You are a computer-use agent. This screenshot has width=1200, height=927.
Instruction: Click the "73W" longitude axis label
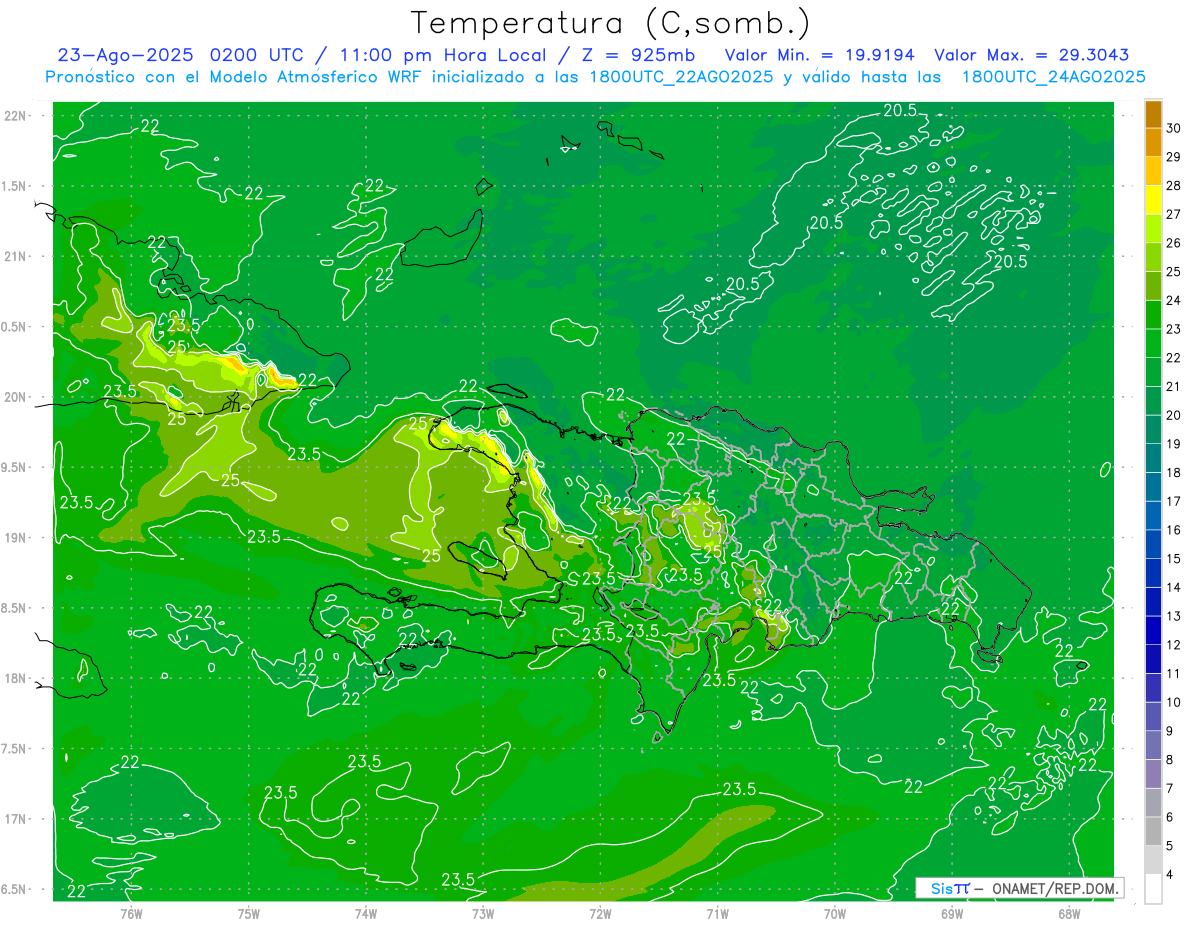click(x=483, y=913)
